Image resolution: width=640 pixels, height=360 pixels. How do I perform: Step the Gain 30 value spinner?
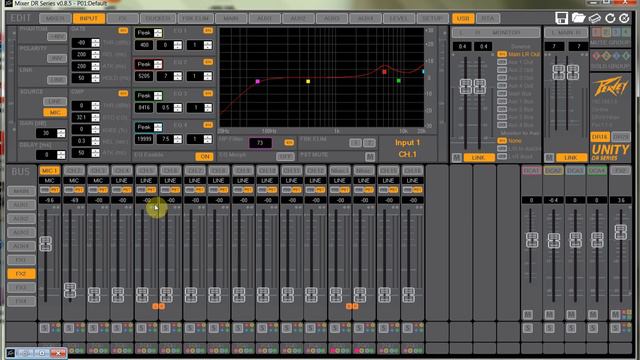point(61,133)
